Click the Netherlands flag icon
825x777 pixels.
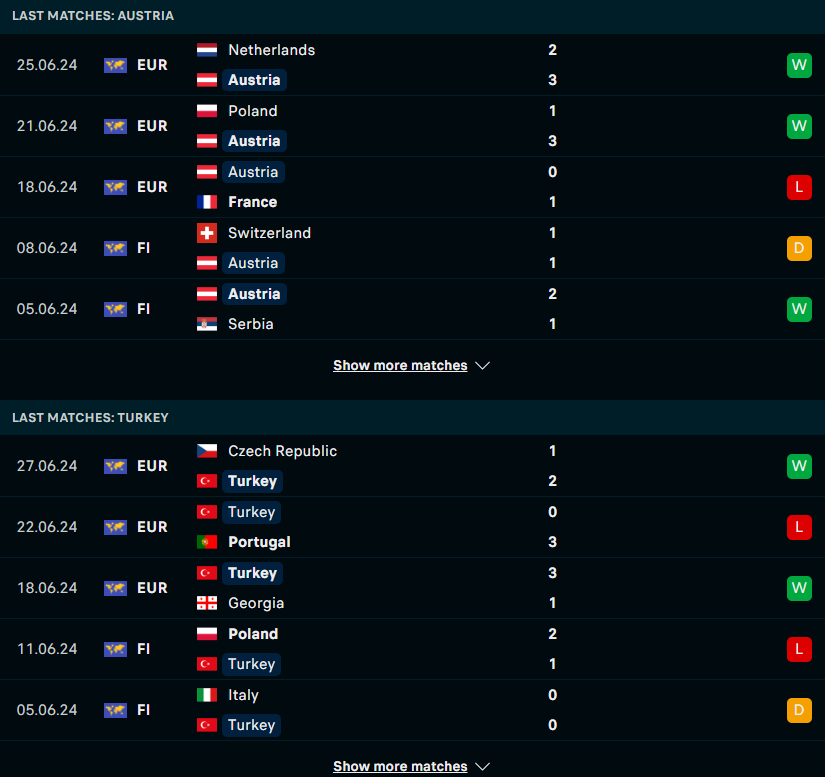(x=207, y=50)
